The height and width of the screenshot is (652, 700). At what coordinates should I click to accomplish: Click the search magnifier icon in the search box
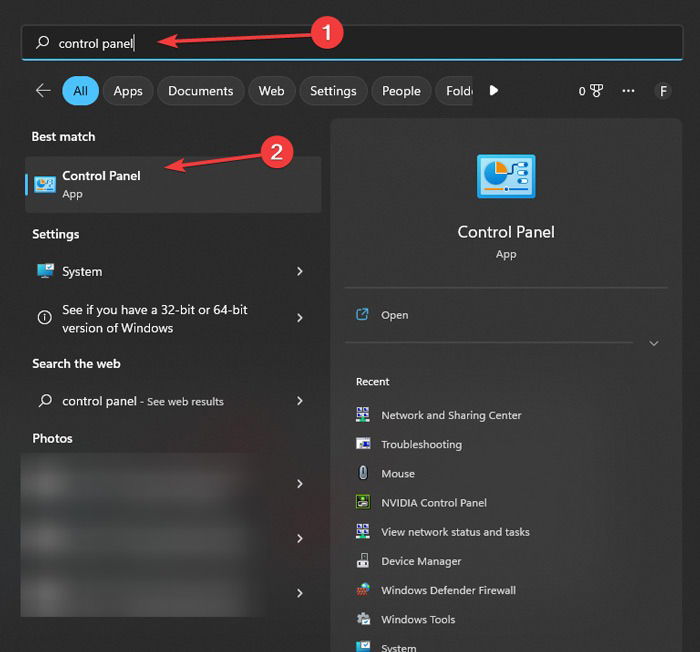click(x=42, y=42)
